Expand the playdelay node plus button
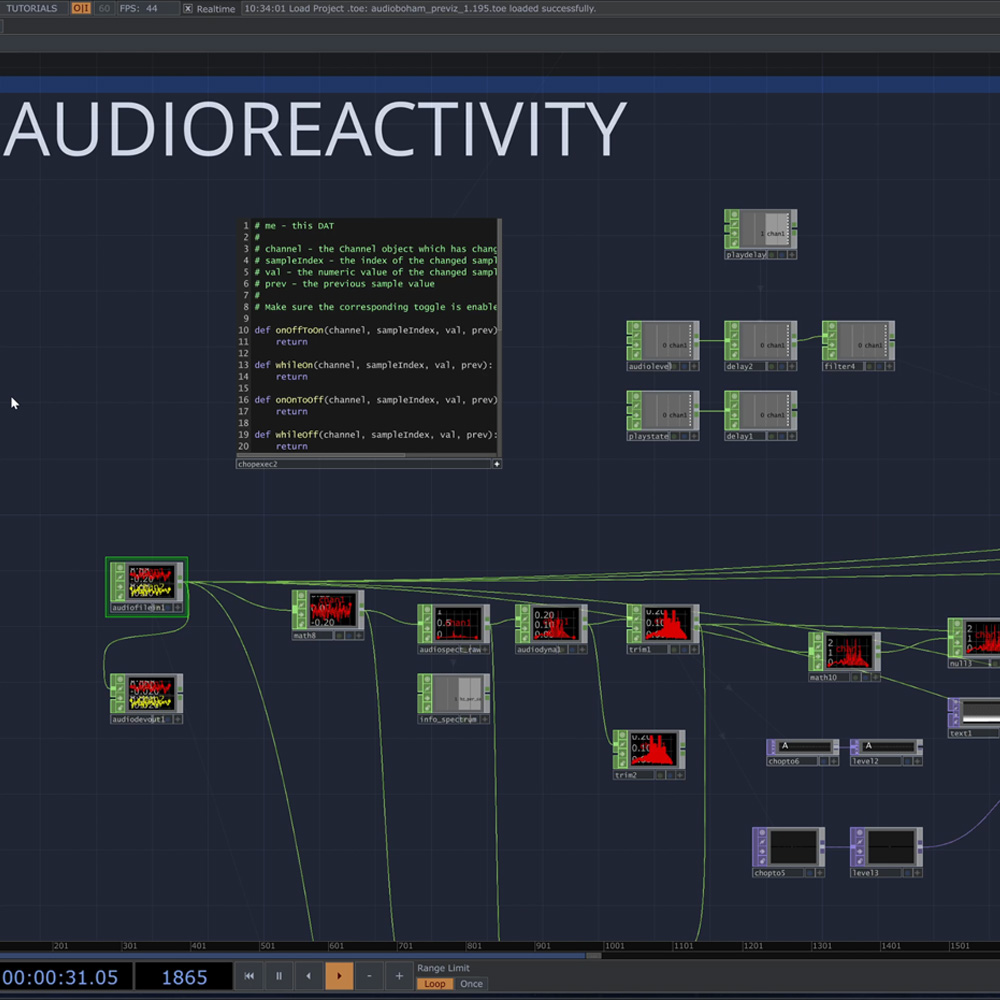Image resolution: width=1000 pixels, height=1000 pixels. (x=792, y=255)
